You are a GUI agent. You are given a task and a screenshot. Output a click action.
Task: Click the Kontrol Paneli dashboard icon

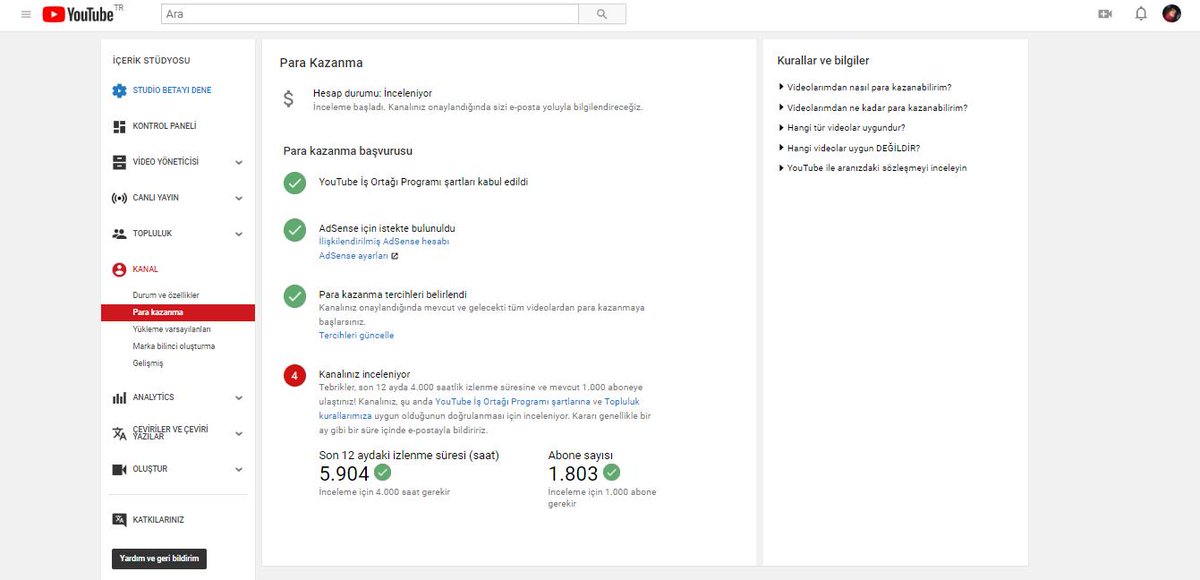coord(119,126)
